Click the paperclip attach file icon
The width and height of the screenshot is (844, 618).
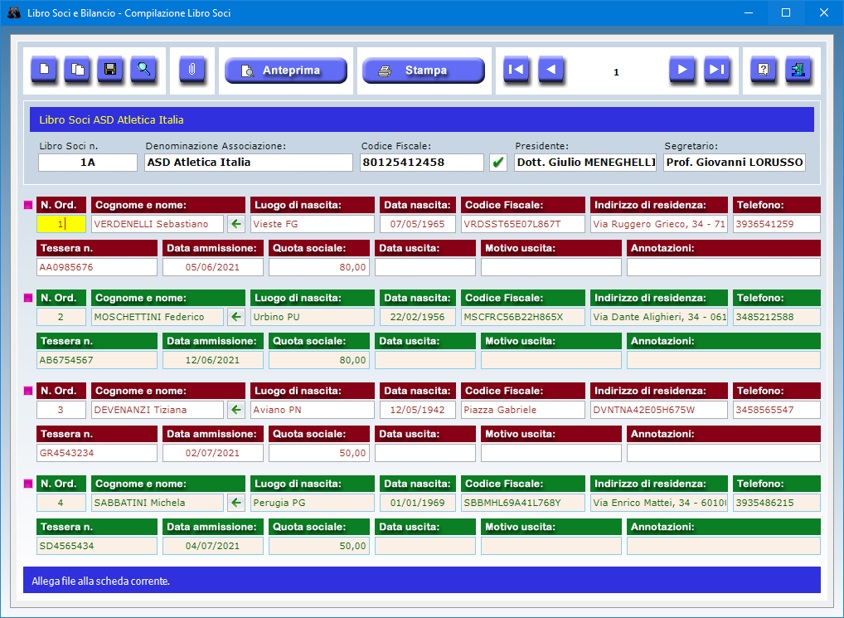coord(192,70)
